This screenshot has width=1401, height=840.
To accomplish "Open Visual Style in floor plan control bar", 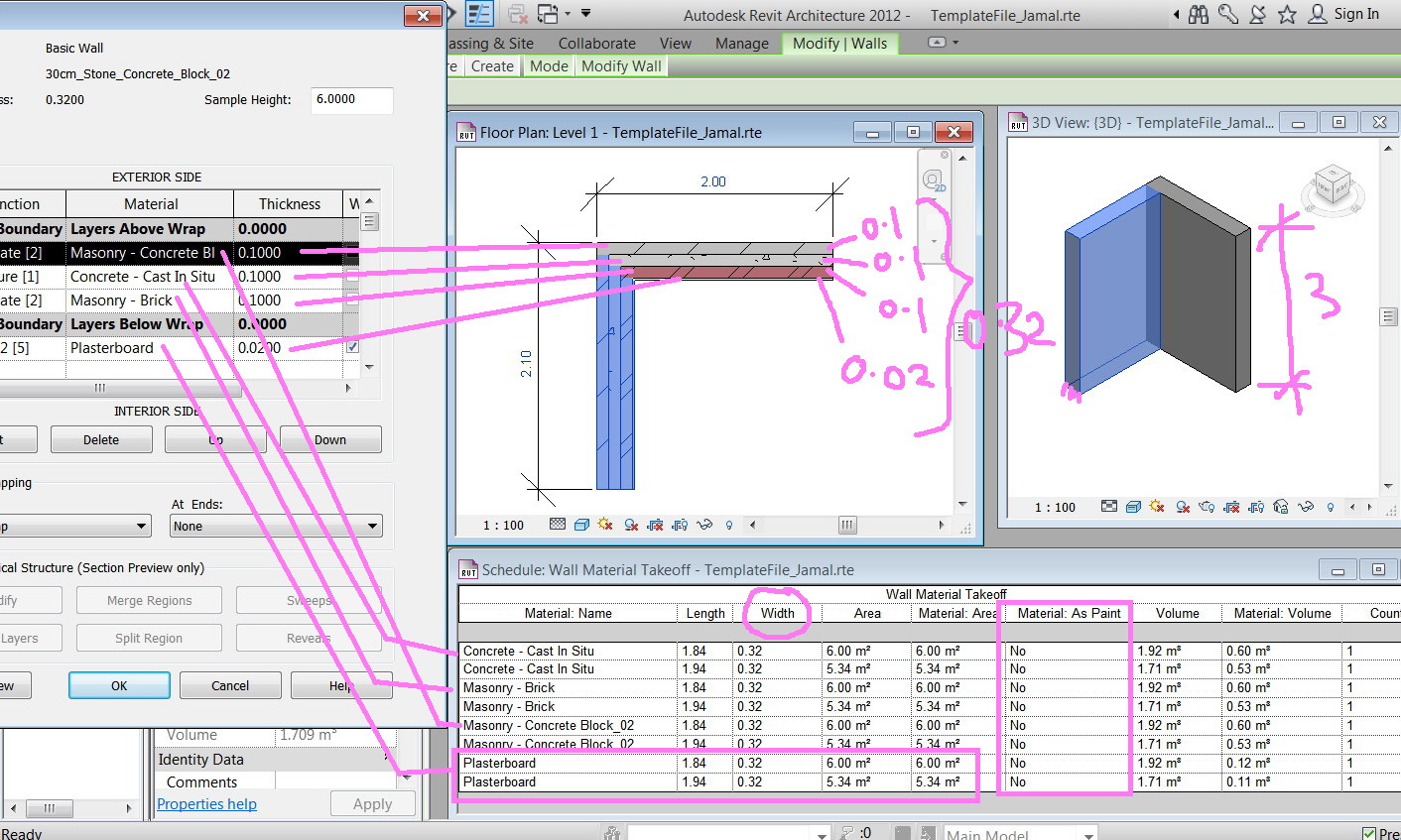I will (x=581, y=525).
